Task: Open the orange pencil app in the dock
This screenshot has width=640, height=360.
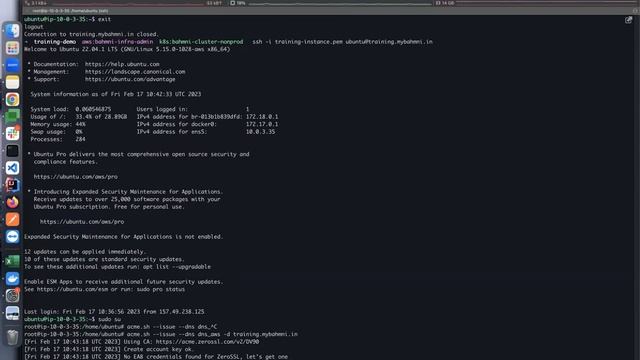Action: 12,219
